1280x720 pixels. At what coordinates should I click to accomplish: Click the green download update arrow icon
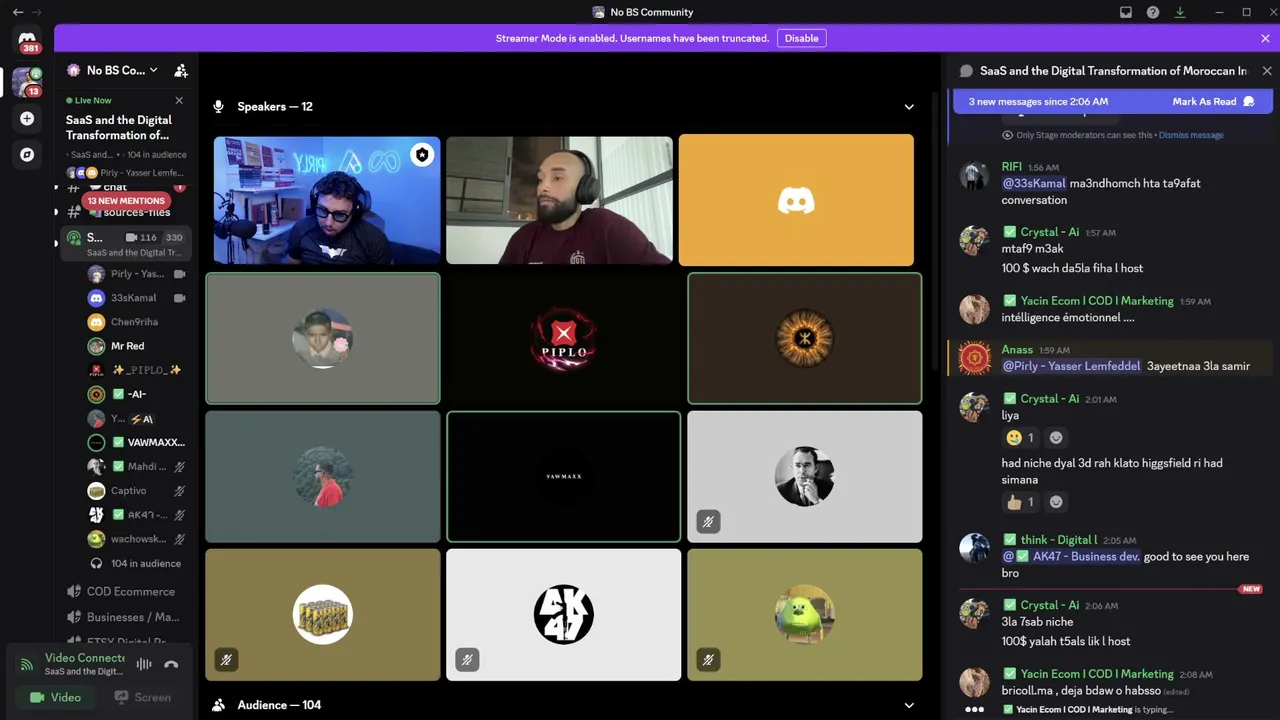1180,12
